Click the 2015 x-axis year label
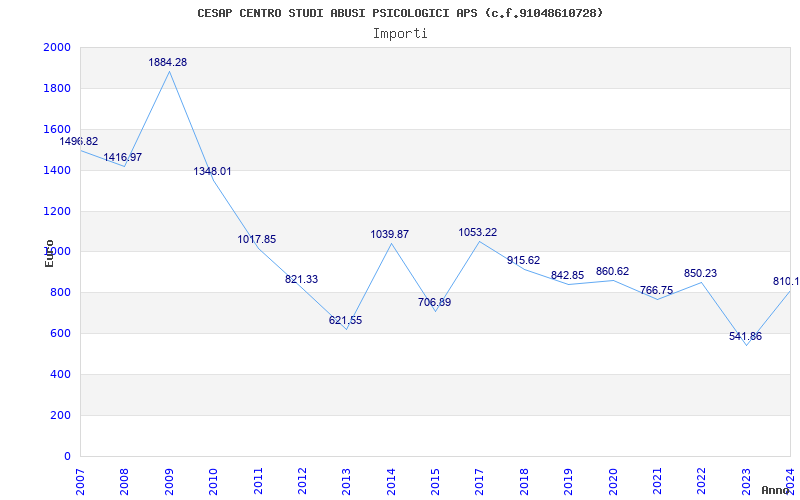This screenshot has height=500, width=800. tap(435, 481)
